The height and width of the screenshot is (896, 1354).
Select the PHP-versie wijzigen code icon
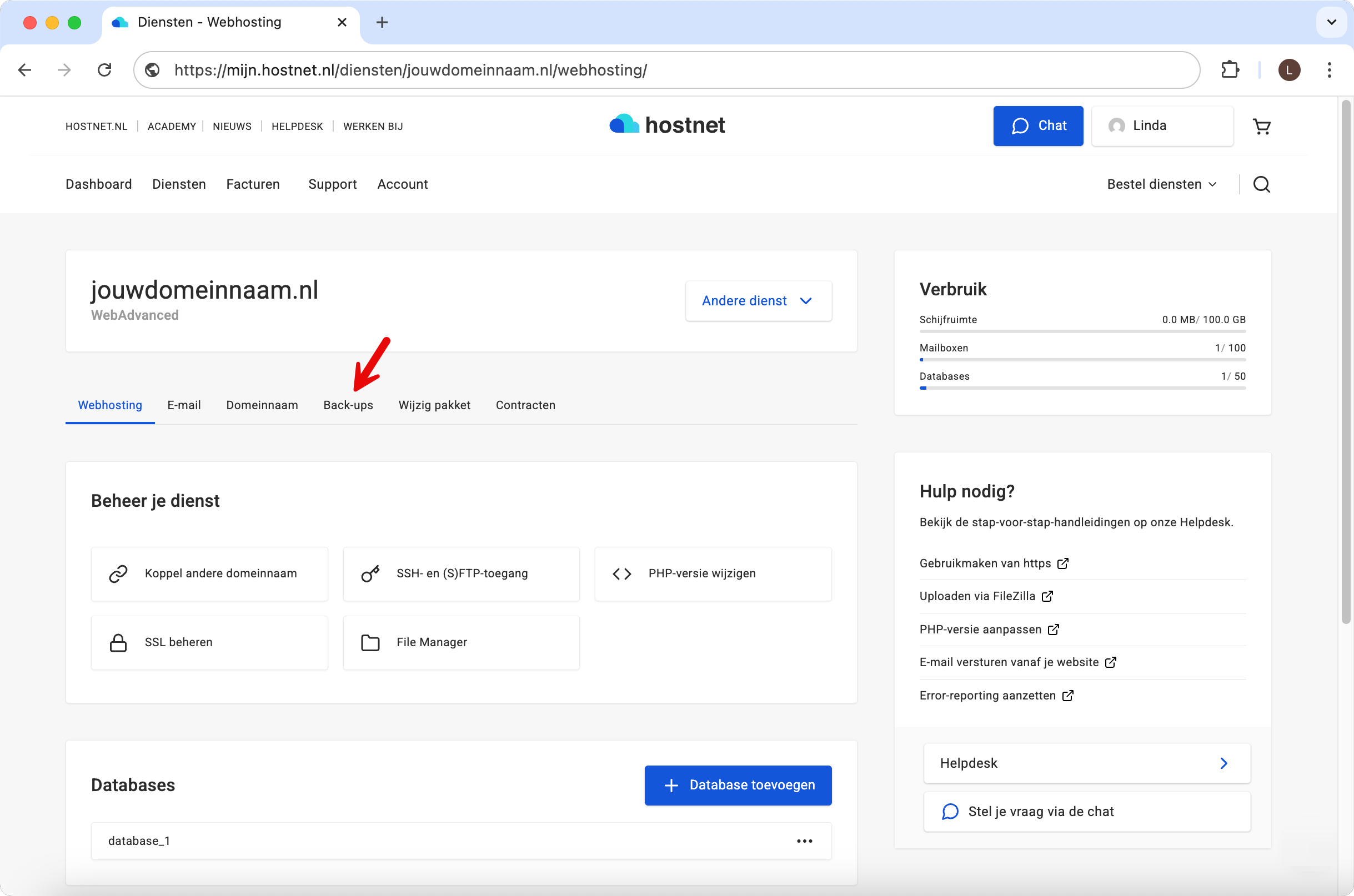coord(622,573)
